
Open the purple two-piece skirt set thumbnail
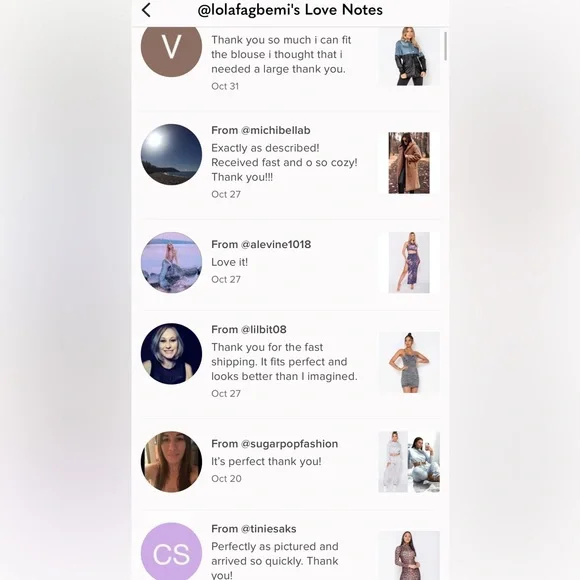pos(409,263)
